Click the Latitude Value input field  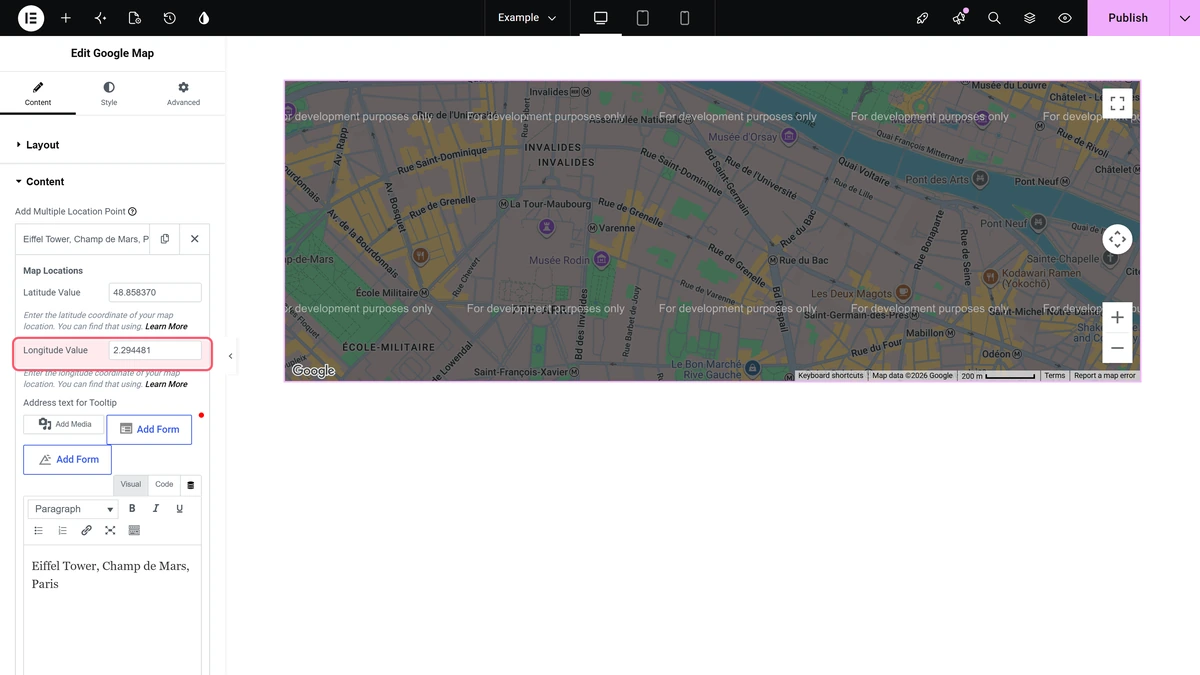point(155,293)
